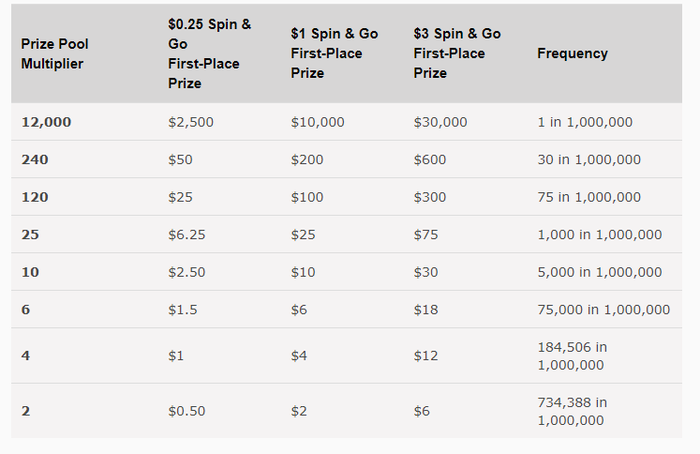This screenshot has width=700, height=454.
Task: Select the 5,000 in 1,000,000 frequency cell
Action: tap(599, 272)
